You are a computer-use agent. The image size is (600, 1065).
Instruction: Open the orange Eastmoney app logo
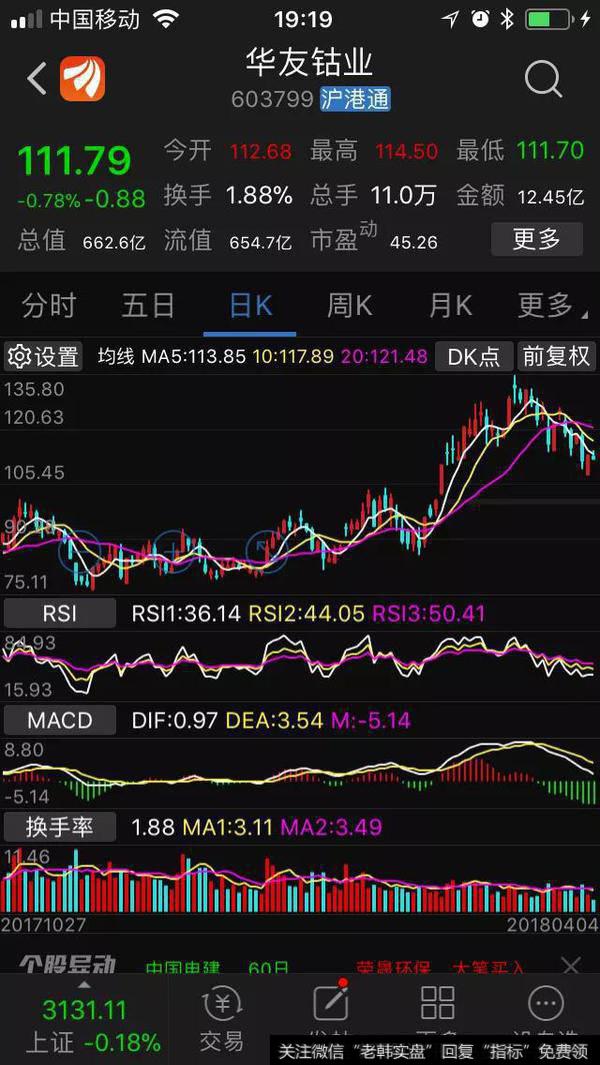(x=82, y=79)
